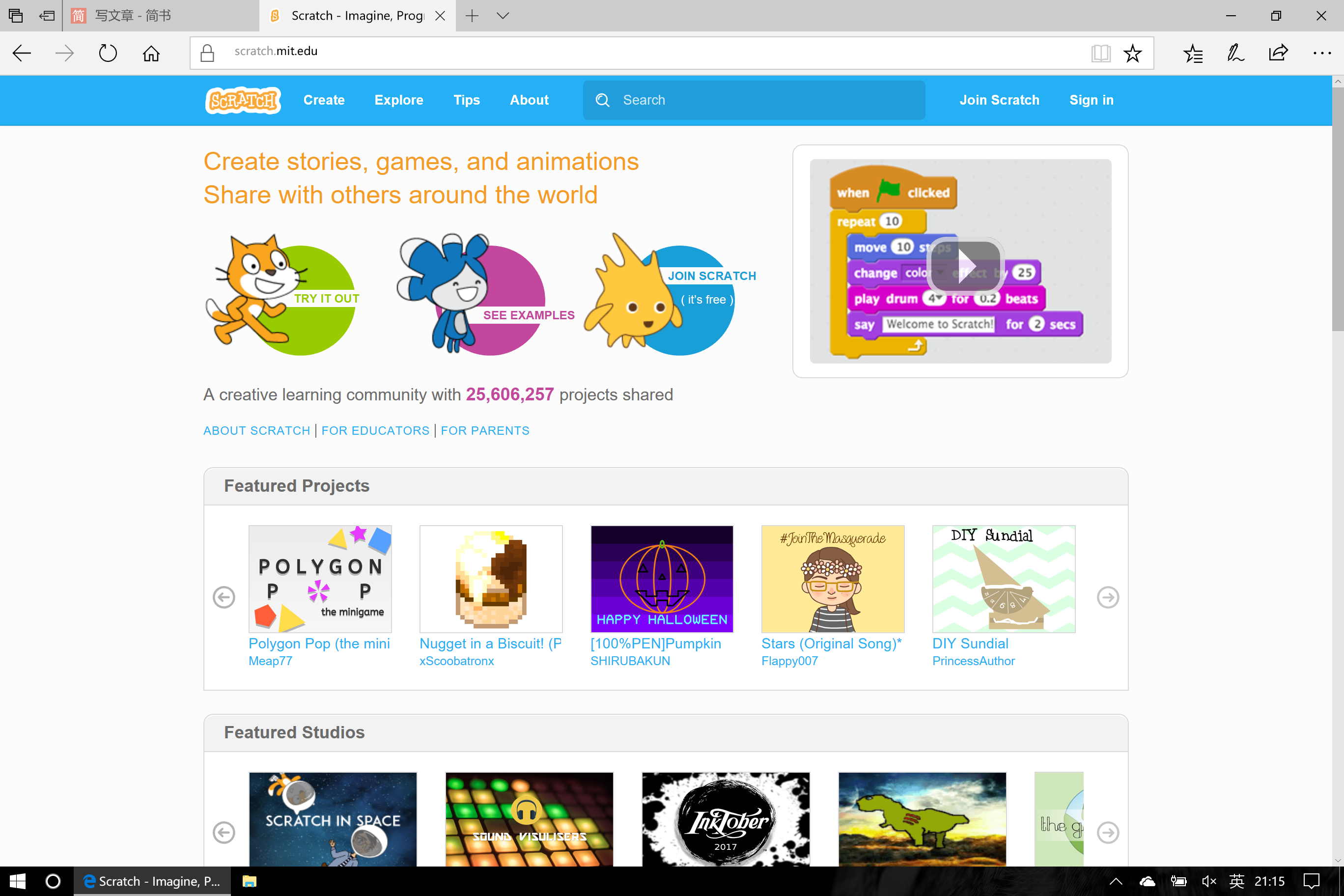The width and height of the screenshot is (1344, 896).
Task: Open author xScoobatronx's profile link
Action: tap(456, 661)
